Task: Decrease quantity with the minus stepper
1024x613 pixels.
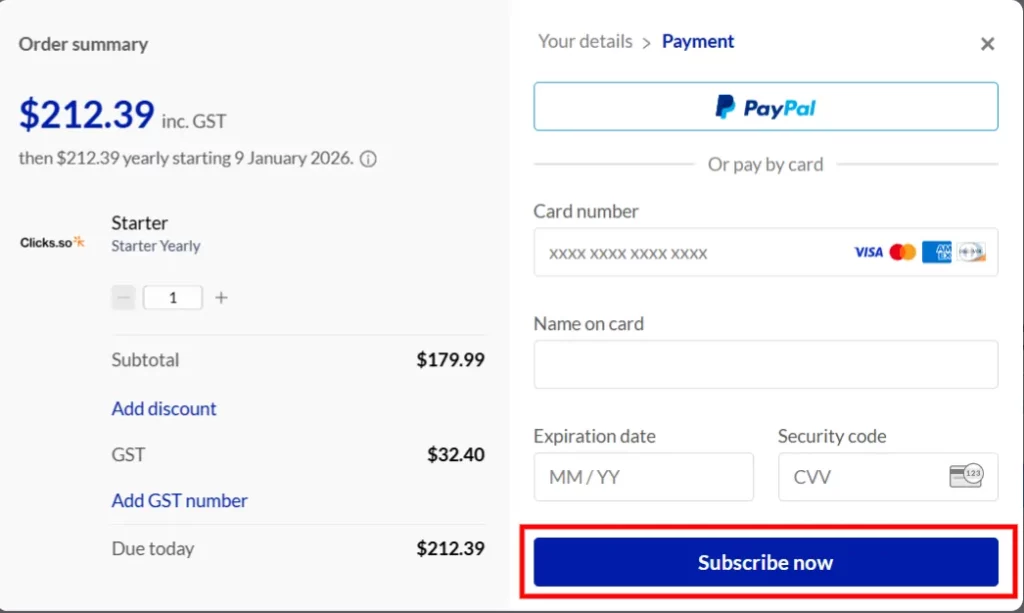Action: 122,297
